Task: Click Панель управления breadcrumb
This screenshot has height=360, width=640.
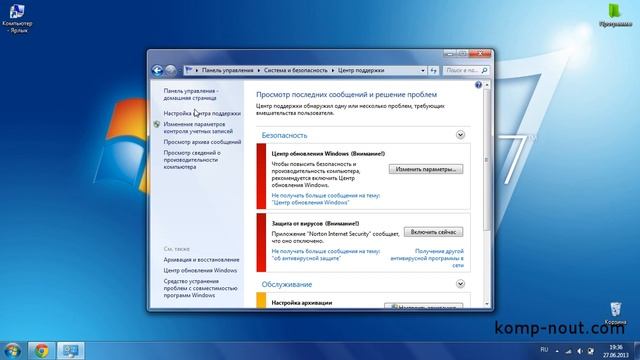Action: 227,70
